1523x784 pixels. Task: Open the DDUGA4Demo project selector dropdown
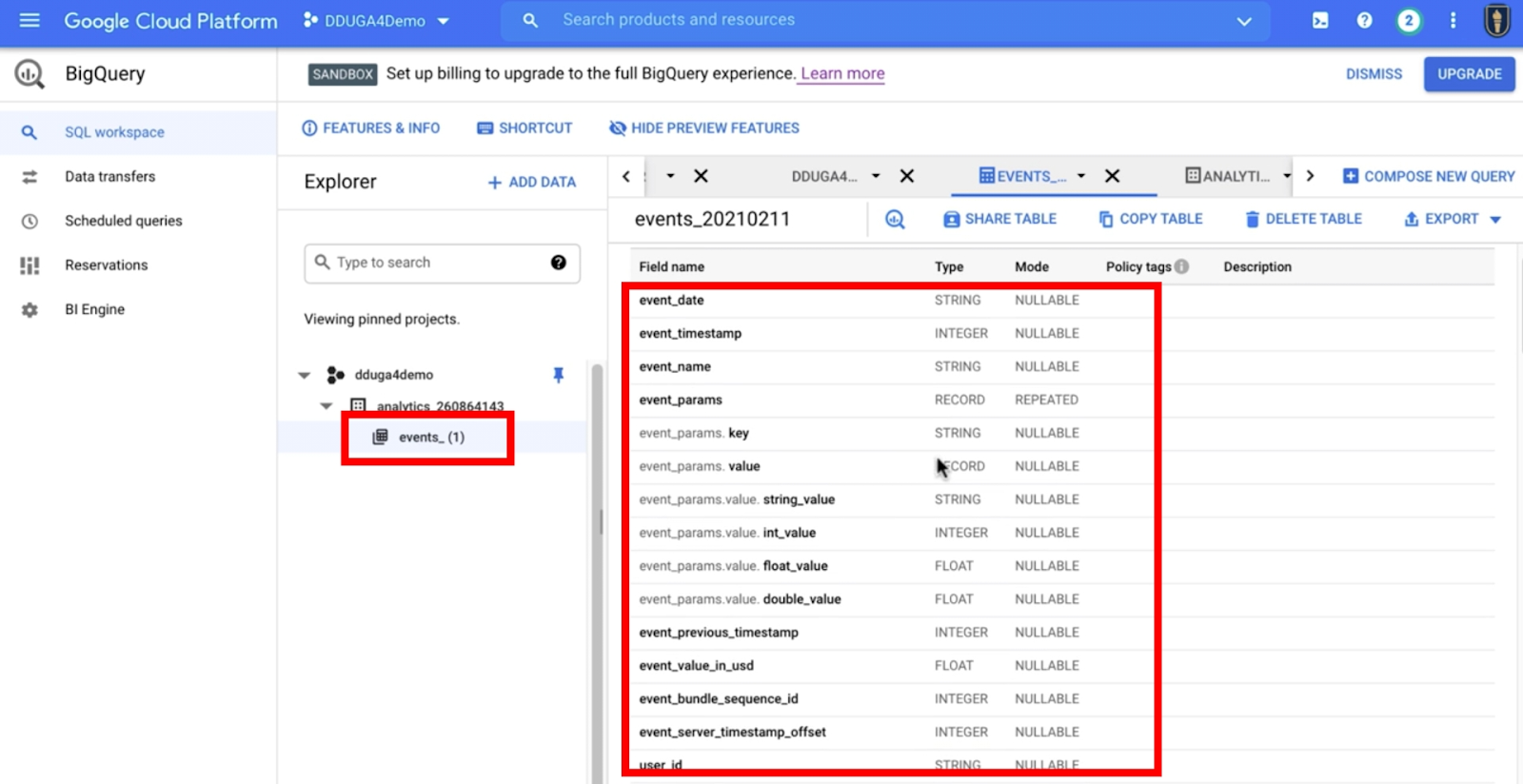[377, 20]
